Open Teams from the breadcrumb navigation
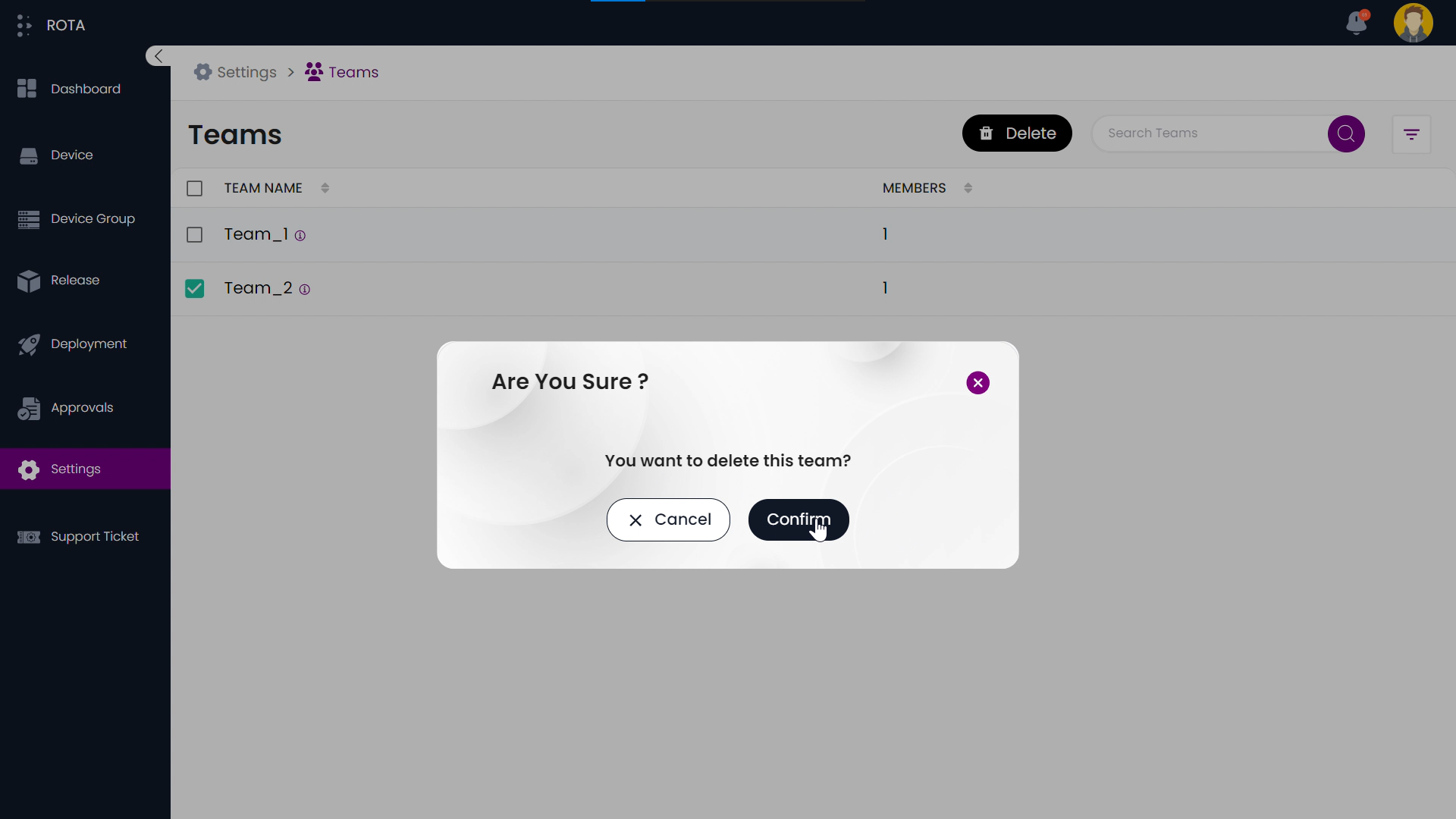 pyautogui.click(x=353, y=72)
